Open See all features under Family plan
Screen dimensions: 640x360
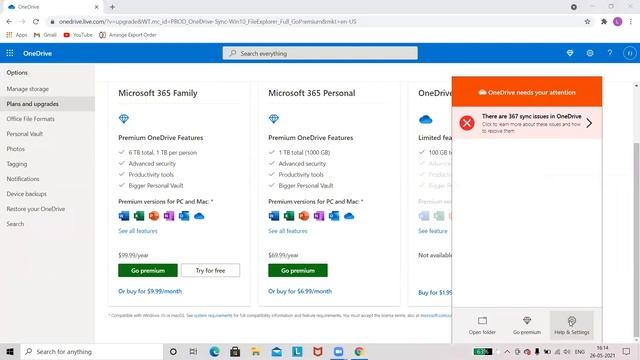(138, 231)
